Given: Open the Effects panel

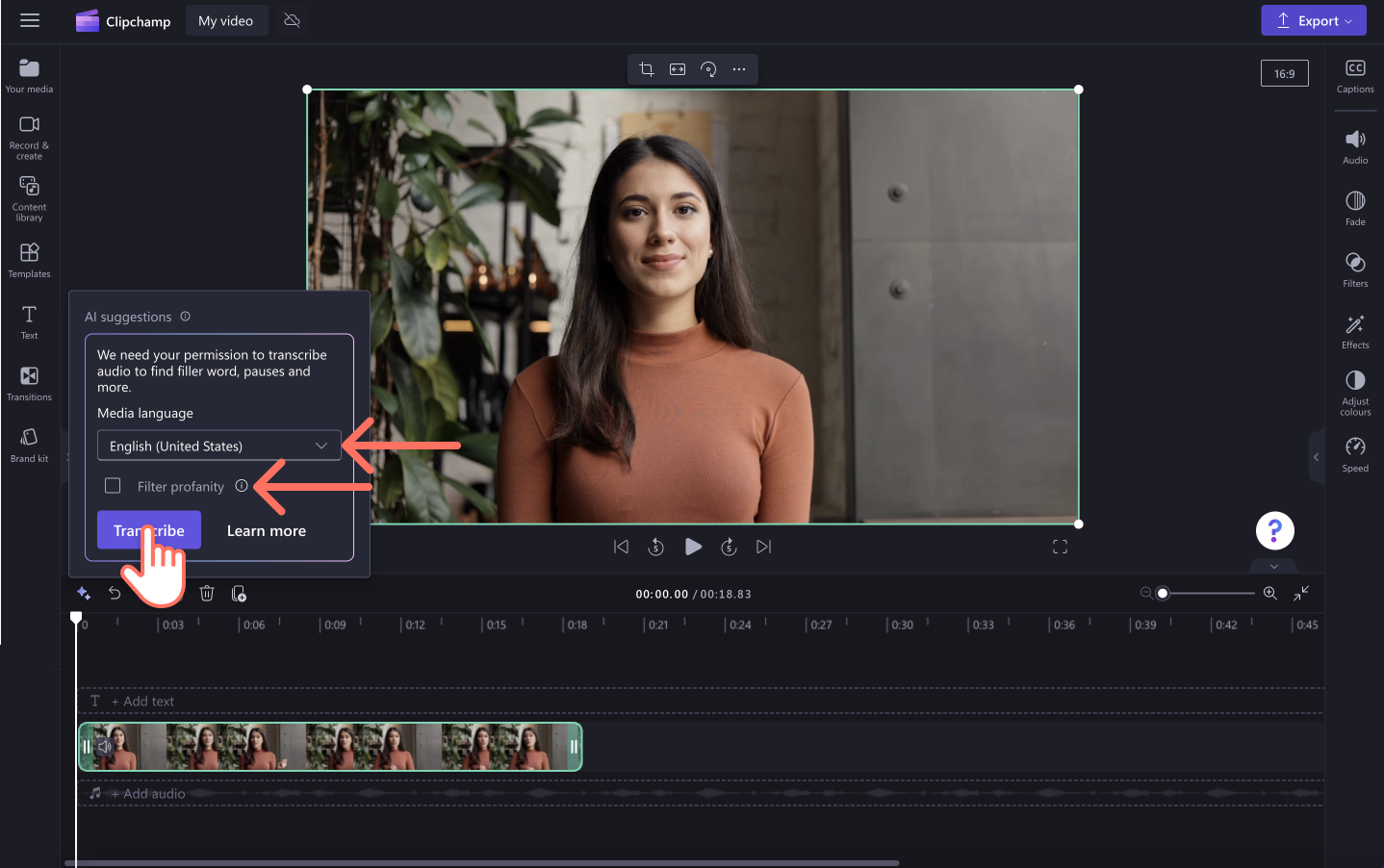Looking at the screenshot, I should [1355, 332].
